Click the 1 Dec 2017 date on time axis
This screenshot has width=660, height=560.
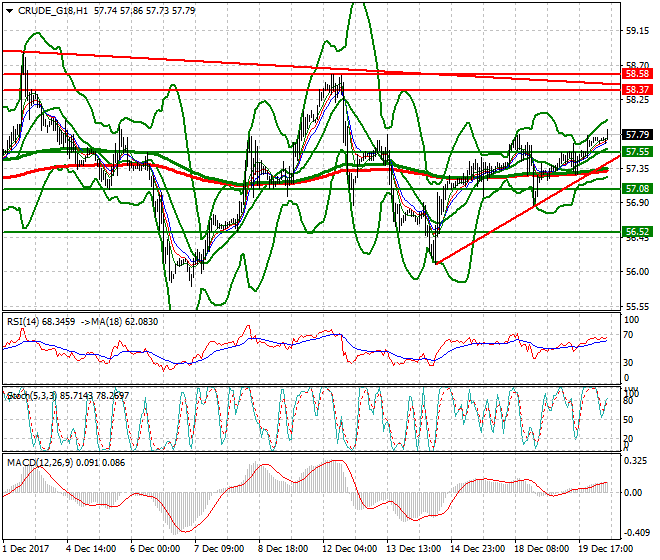(x=26, y=549)
